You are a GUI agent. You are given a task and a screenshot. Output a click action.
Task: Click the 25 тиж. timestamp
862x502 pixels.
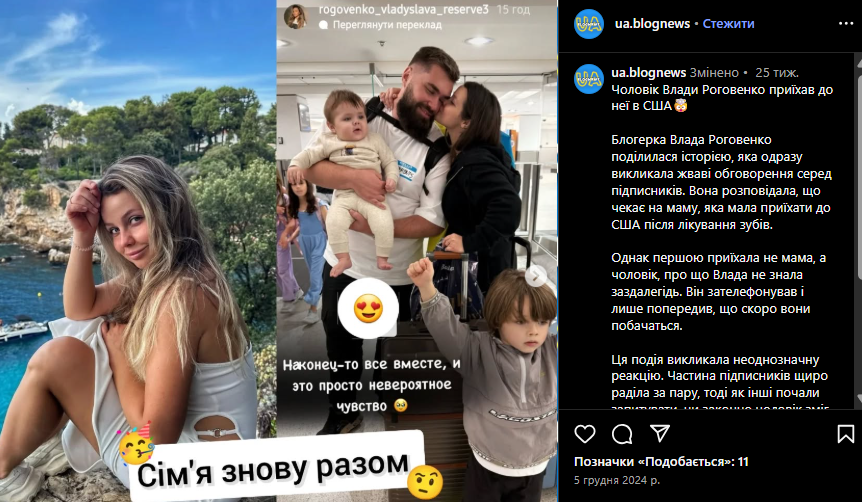[x=777, y=73]
